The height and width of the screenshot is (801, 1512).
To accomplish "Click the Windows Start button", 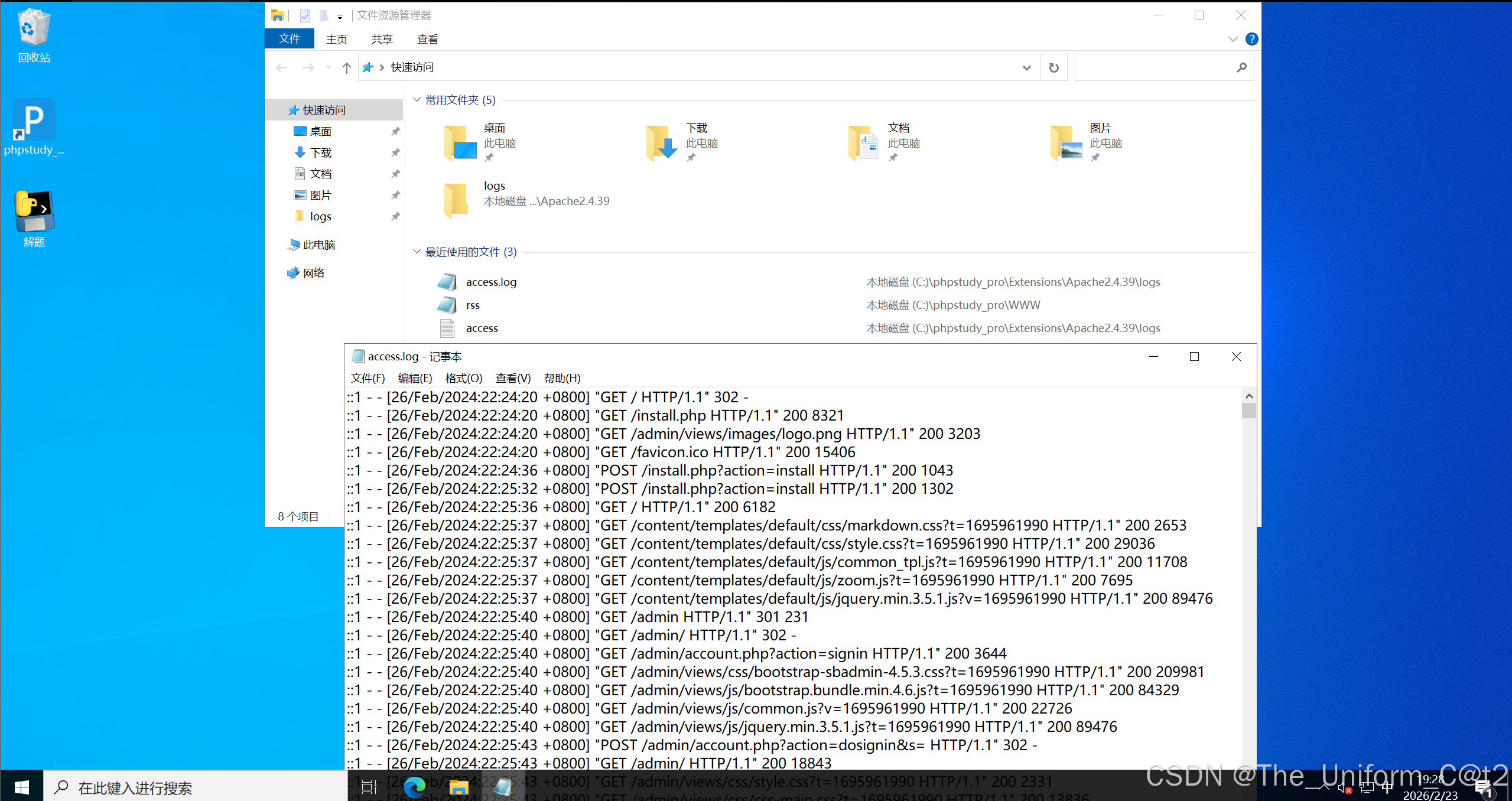I will [22, 787].
